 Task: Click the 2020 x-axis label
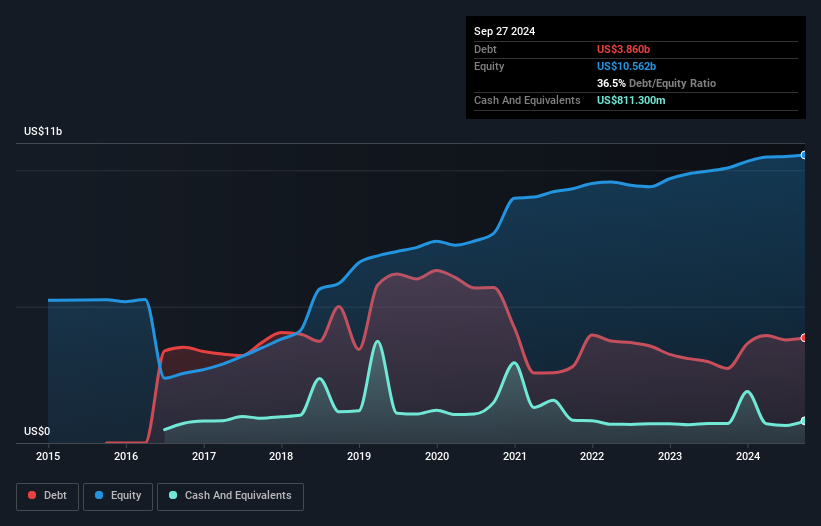pyautogui.click(x=437, y=456)
